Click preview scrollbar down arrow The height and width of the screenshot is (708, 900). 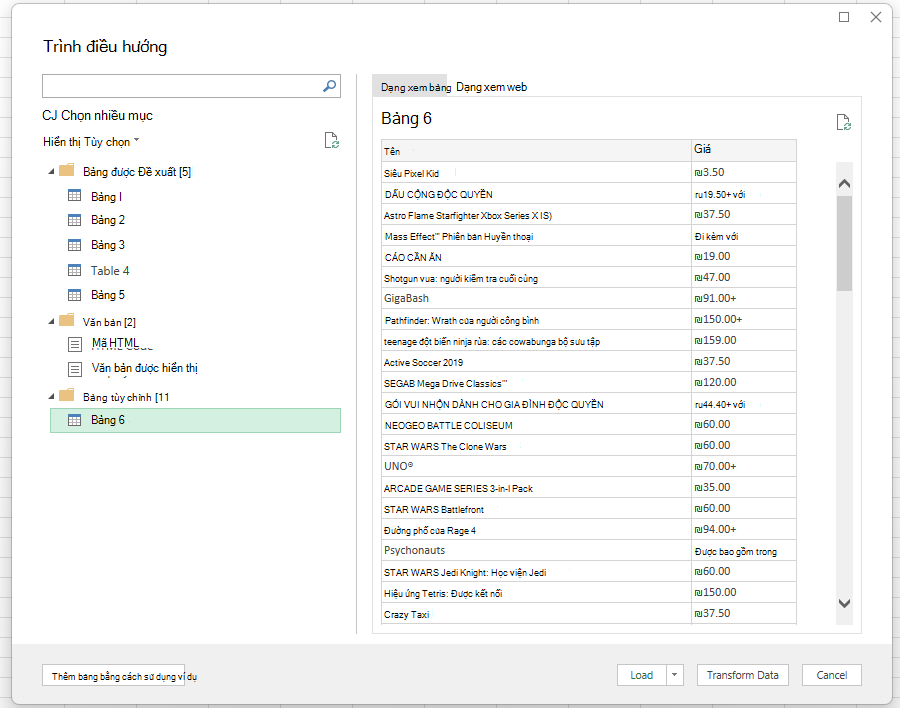[844, 603]
